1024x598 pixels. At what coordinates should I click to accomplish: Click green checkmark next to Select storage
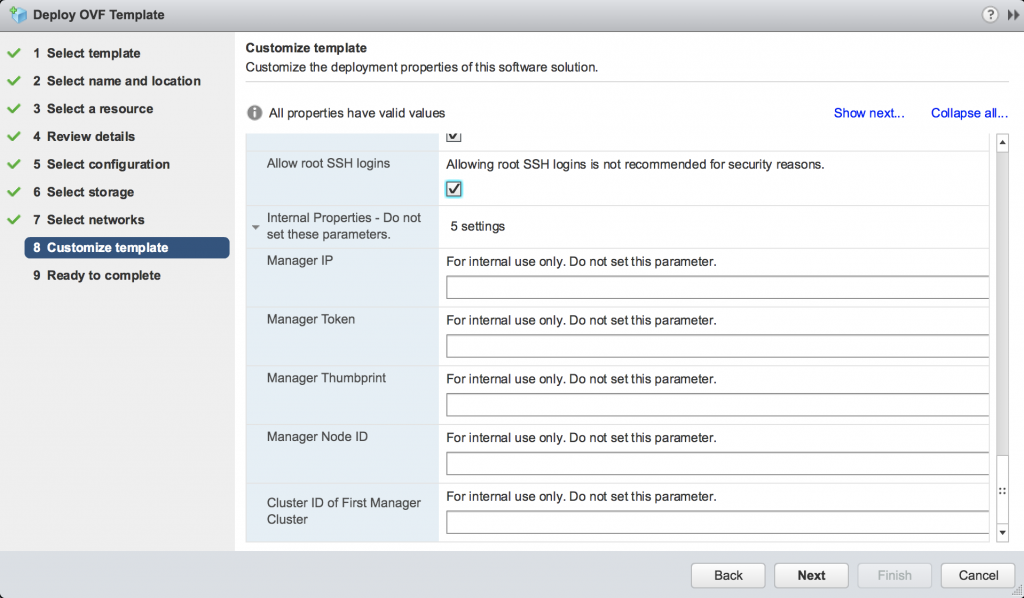tap(14, 192)
